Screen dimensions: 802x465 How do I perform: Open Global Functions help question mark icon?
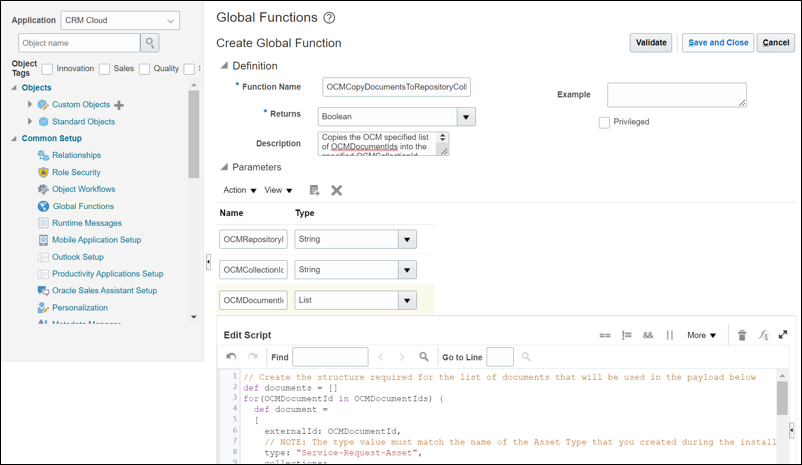(x=329, y=18)
